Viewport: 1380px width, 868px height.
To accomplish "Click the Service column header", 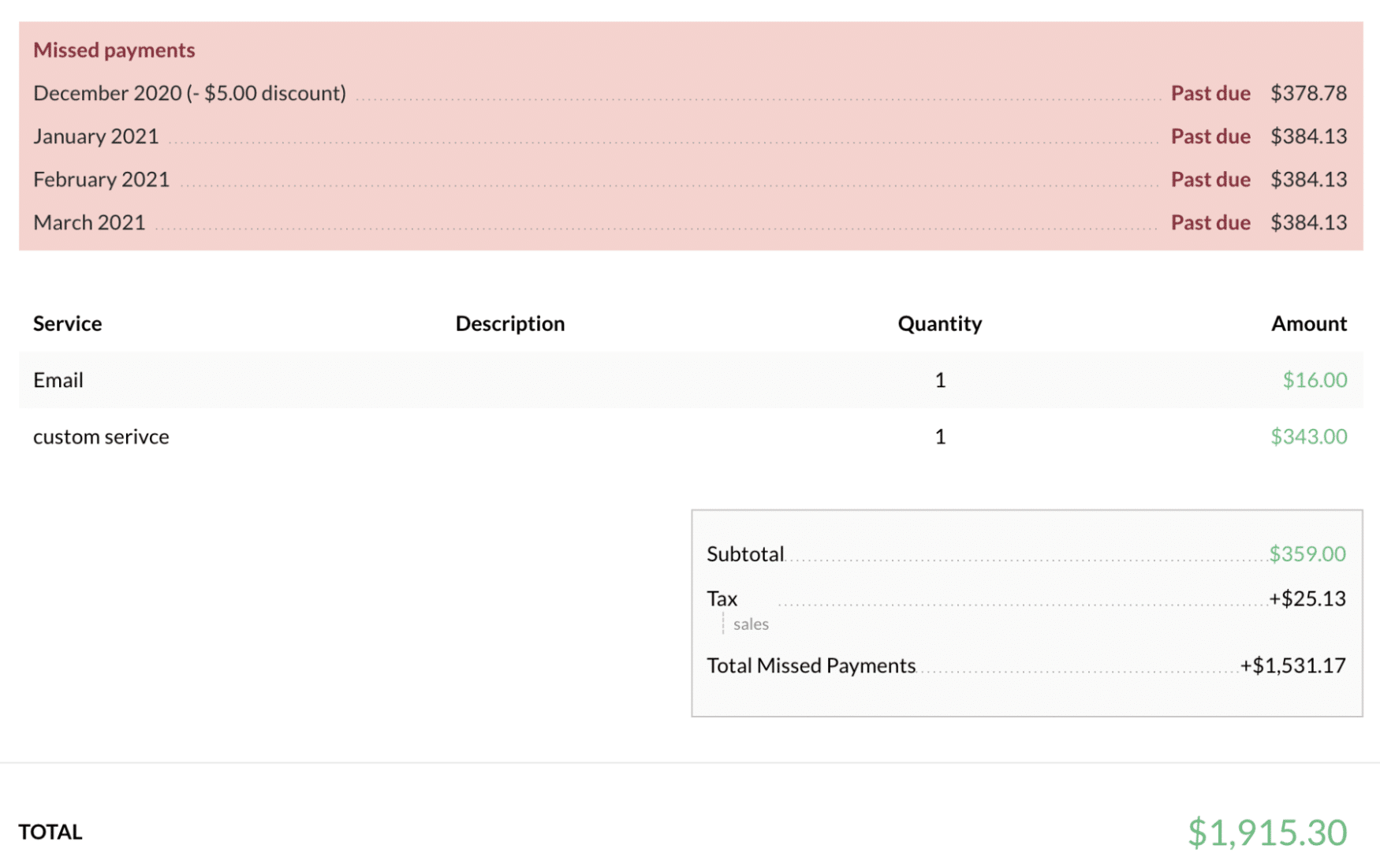I will pos(67,323).
